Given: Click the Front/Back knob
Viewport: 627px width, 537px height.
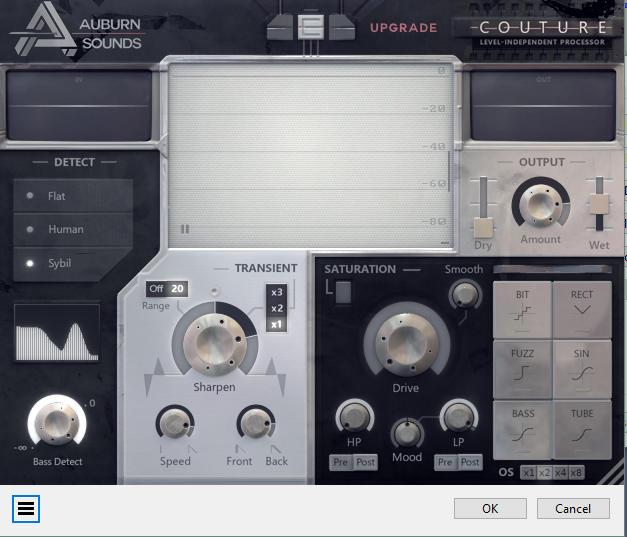Looking at the screenshot, I should coord(256,423).
